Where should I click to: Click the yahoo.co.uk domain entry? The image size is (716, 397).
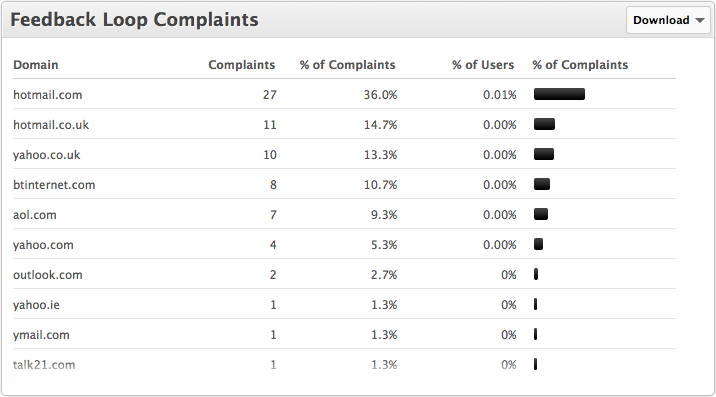[x=46, y=155]
